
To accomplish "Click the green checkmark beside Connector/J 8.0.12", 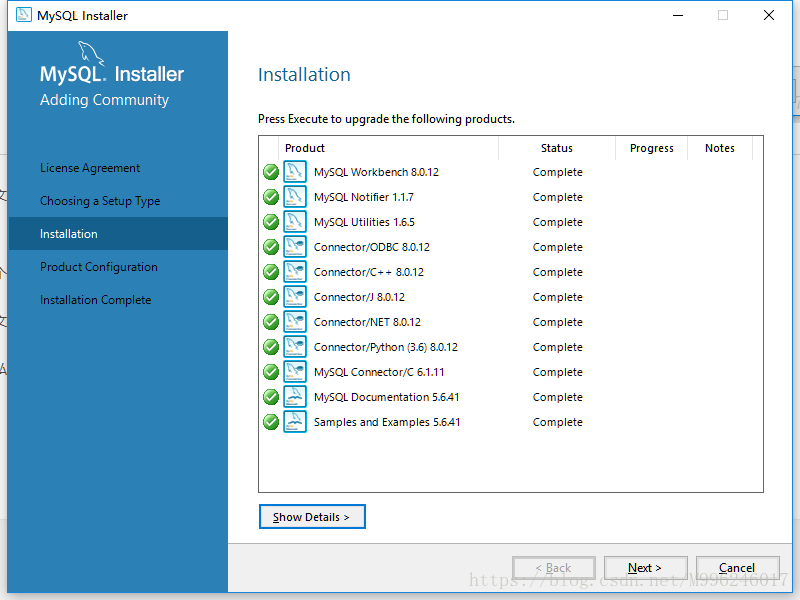I will coord(271,297).
